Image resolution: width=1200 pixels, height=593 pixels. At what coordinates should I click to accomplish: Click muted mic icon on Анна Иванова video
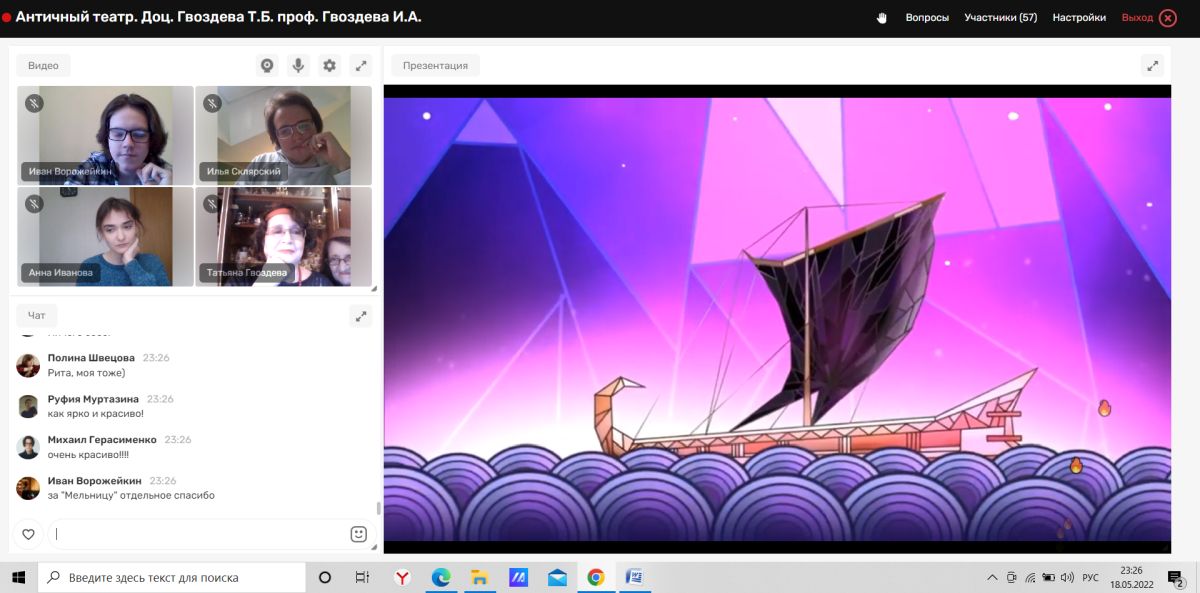coord(34,204)
